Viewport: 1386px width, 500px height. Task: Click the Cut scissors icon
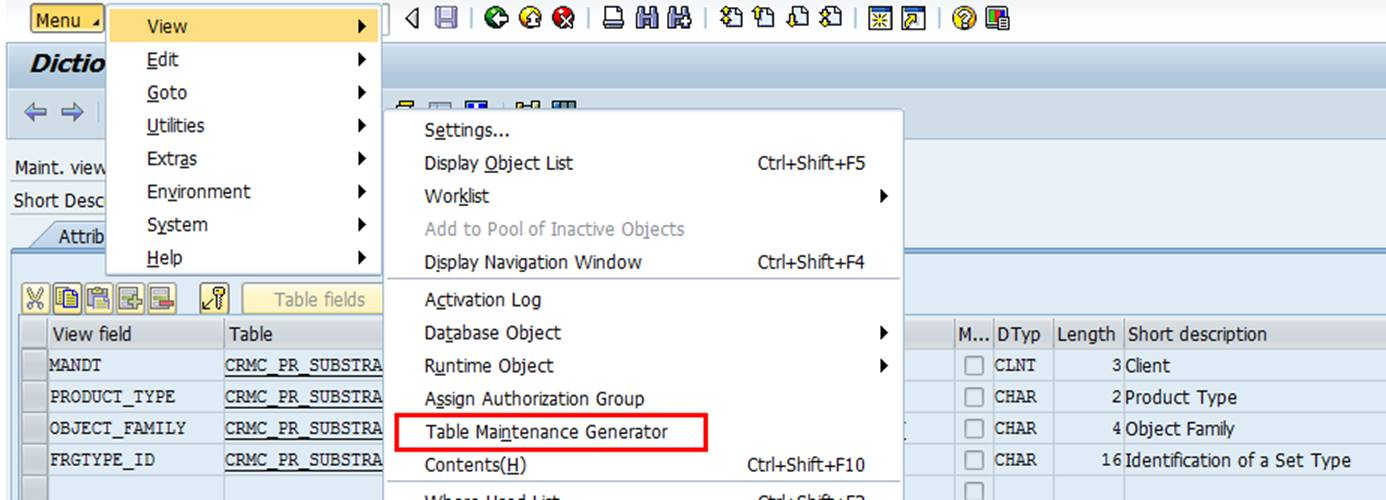[x=36, y=298]
